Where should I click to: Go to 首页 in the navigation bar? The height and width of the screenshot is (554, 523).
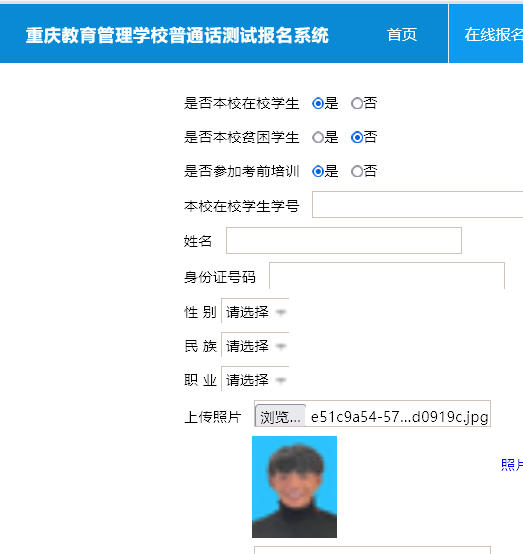(402, 35)
